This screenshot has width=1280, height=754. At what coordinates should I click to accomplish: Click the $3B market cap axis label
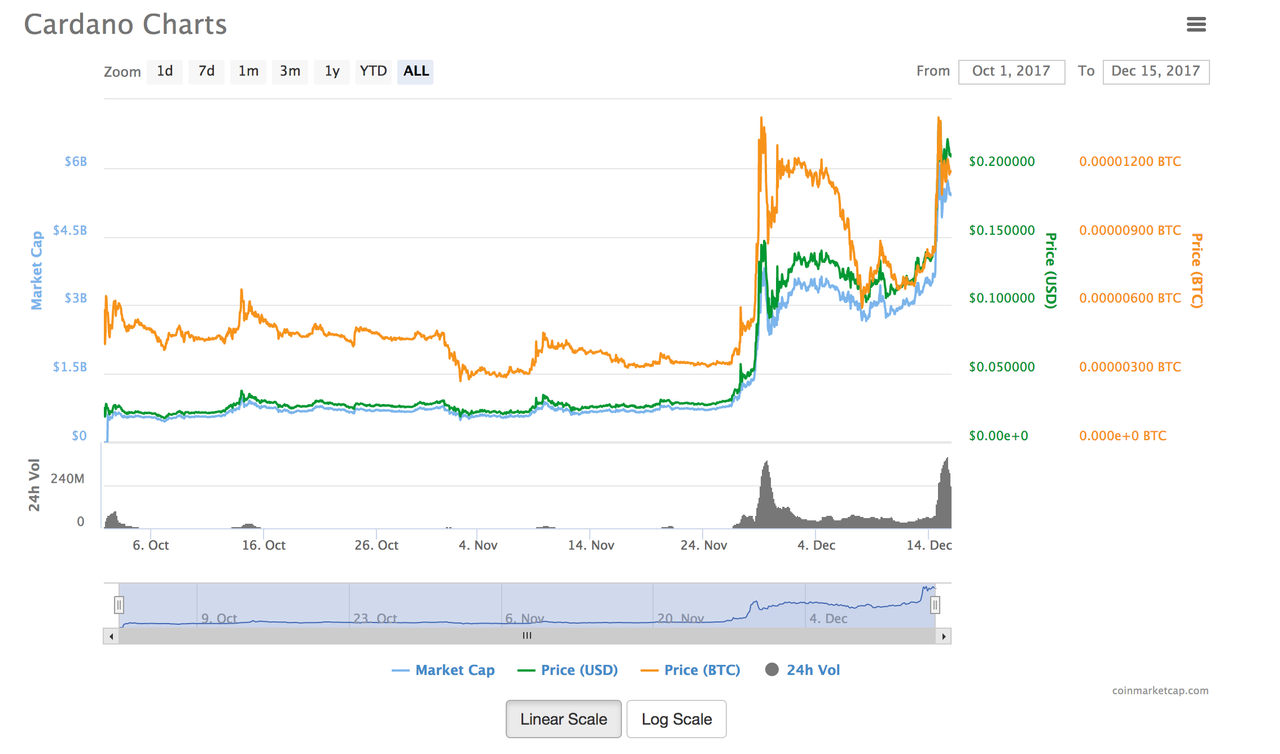pos(76,298)
